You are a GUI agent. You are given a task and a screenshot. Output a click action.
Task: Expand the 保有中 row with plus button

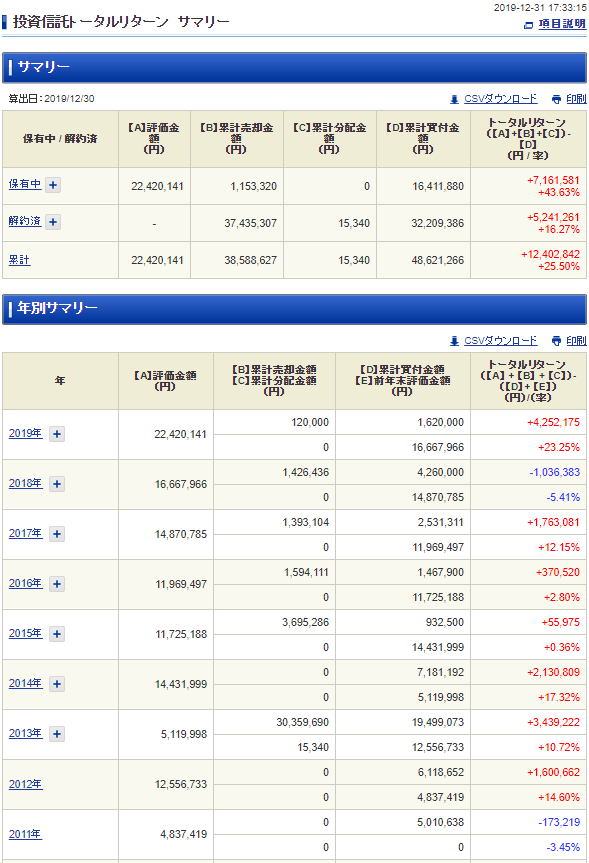pyautogui.click(x=53, y=185)
